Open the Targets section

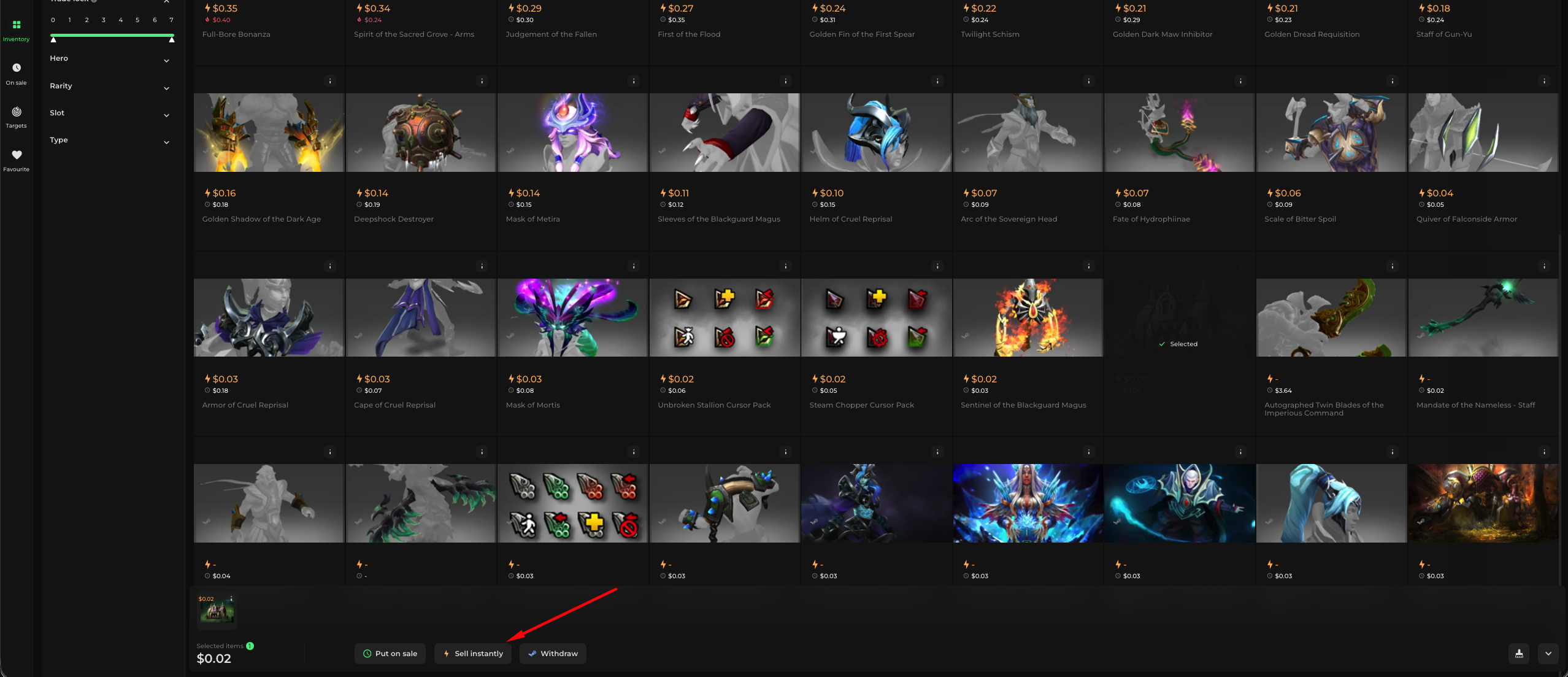[x=17, y=117]
